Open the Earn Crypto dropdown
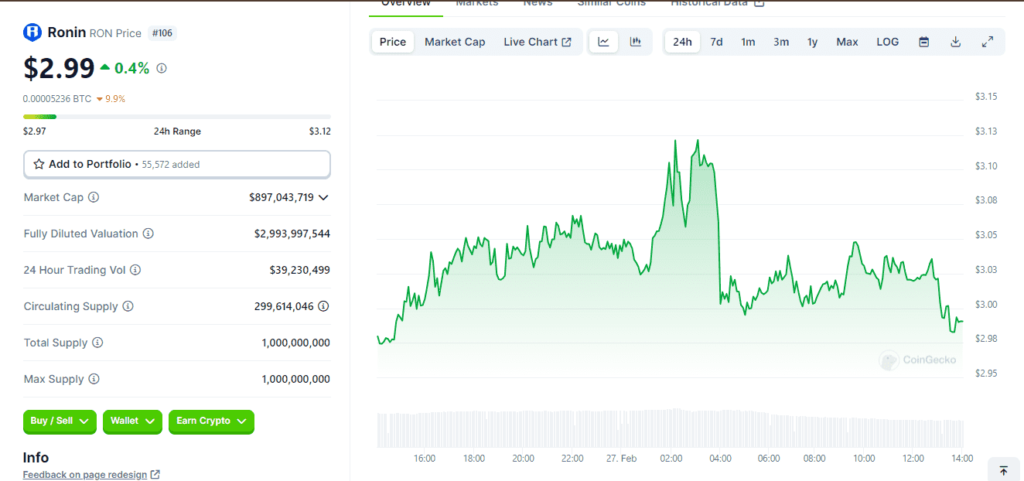Screen dimensions: 1024x481 [x=211, y=422]
